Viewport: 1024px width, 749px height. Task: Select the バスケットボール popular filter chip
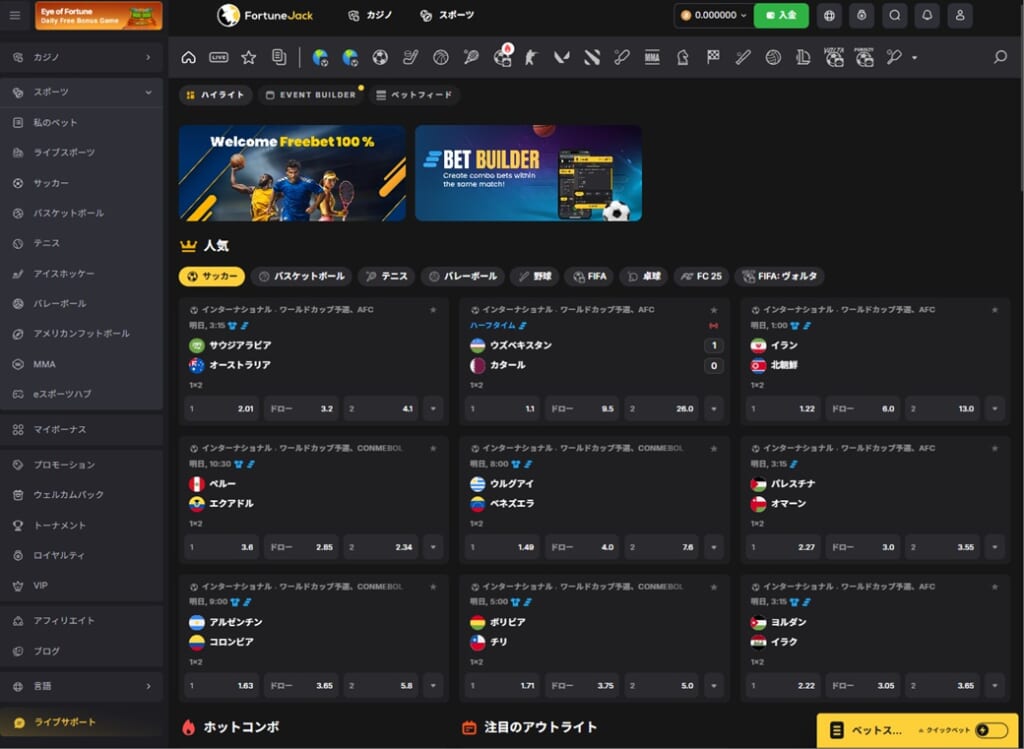[302, 276]
